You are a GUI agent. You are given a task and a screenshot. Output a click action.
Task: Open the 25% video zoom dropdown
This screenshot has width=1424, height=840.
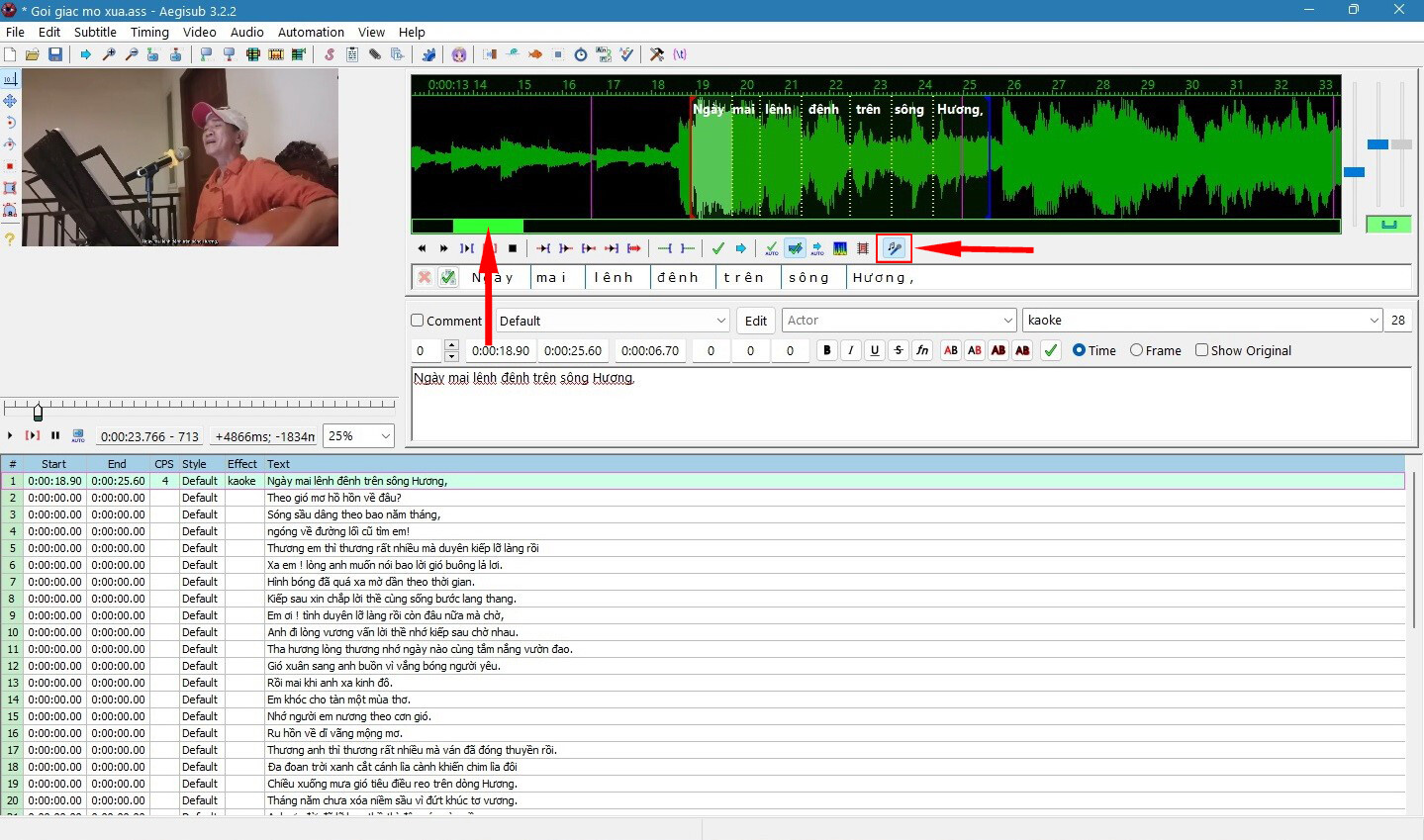[x=358, y=435]
